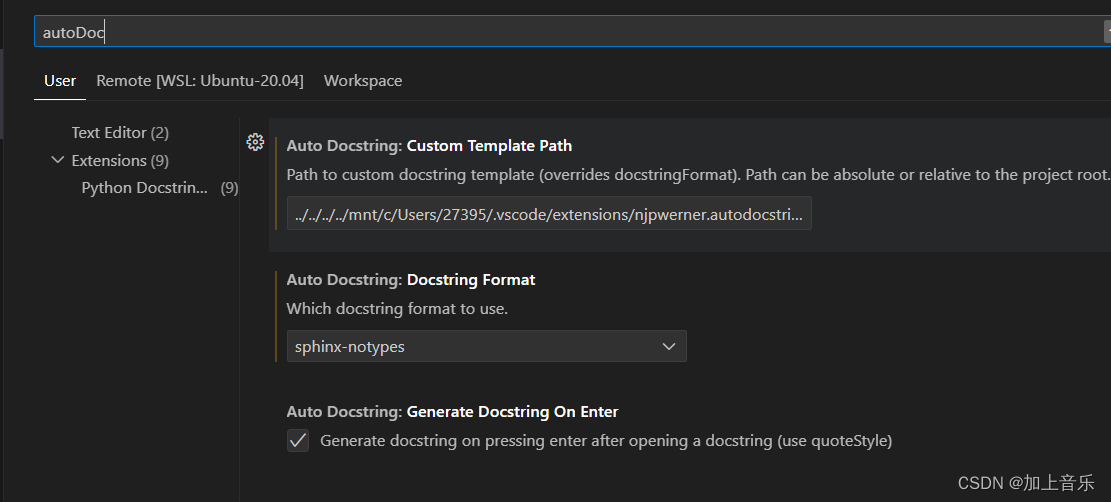
Task: Click the Docstring Format setting title
Action: (411, 280)
